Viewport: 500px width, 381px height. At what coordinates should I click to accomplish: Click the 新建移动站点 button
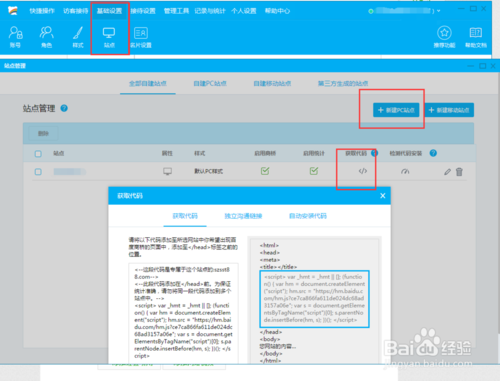coord(449,110)
